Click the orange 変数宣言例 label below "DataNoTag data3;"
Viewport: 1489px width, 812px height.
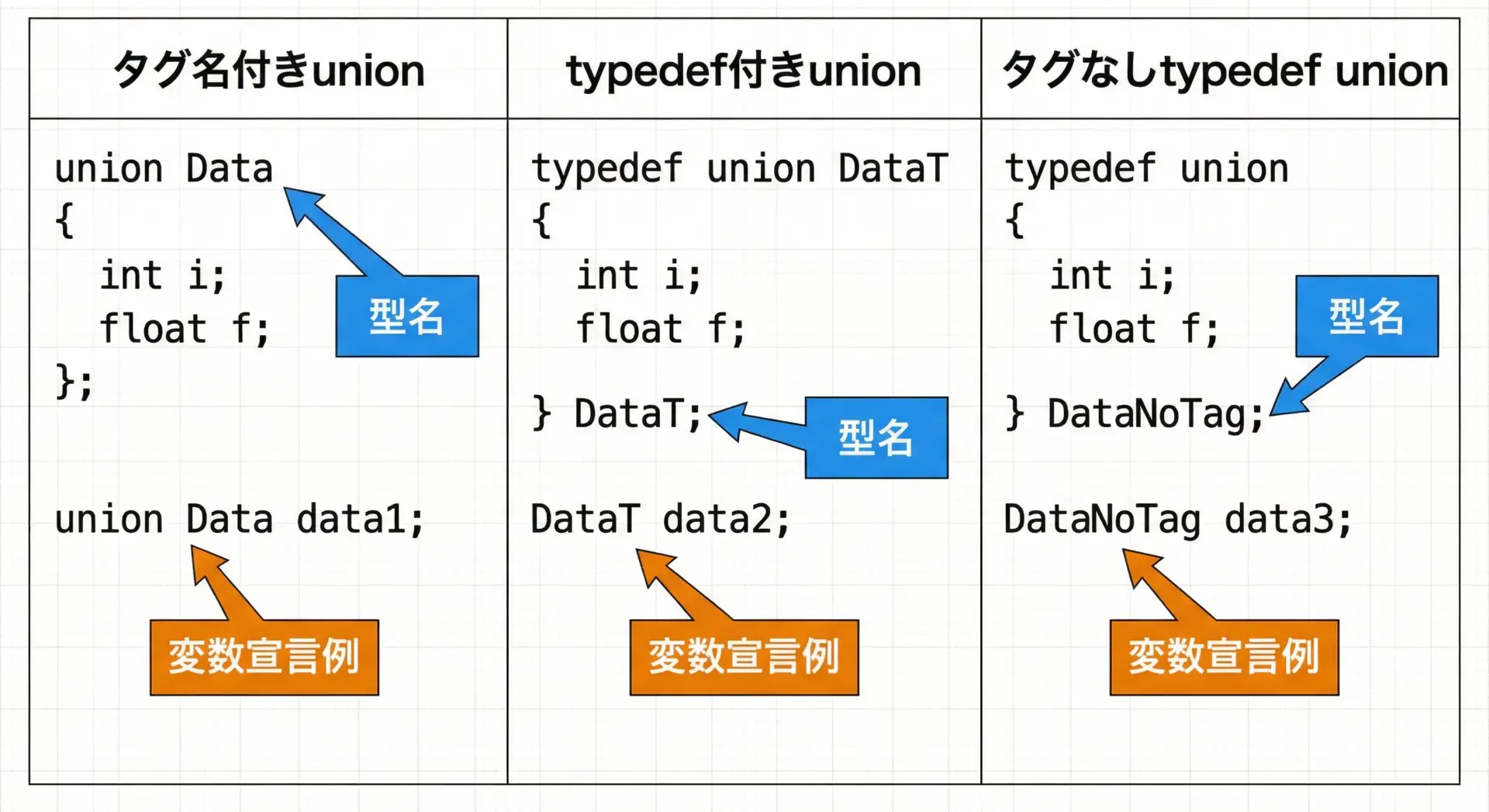coord(1224,657)
